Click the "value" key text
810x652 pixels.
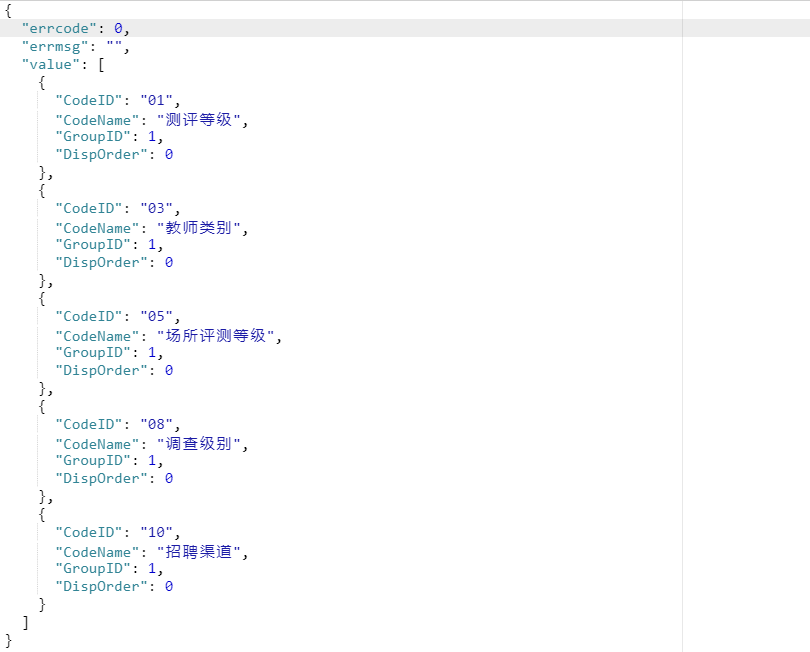click(51, 65)
